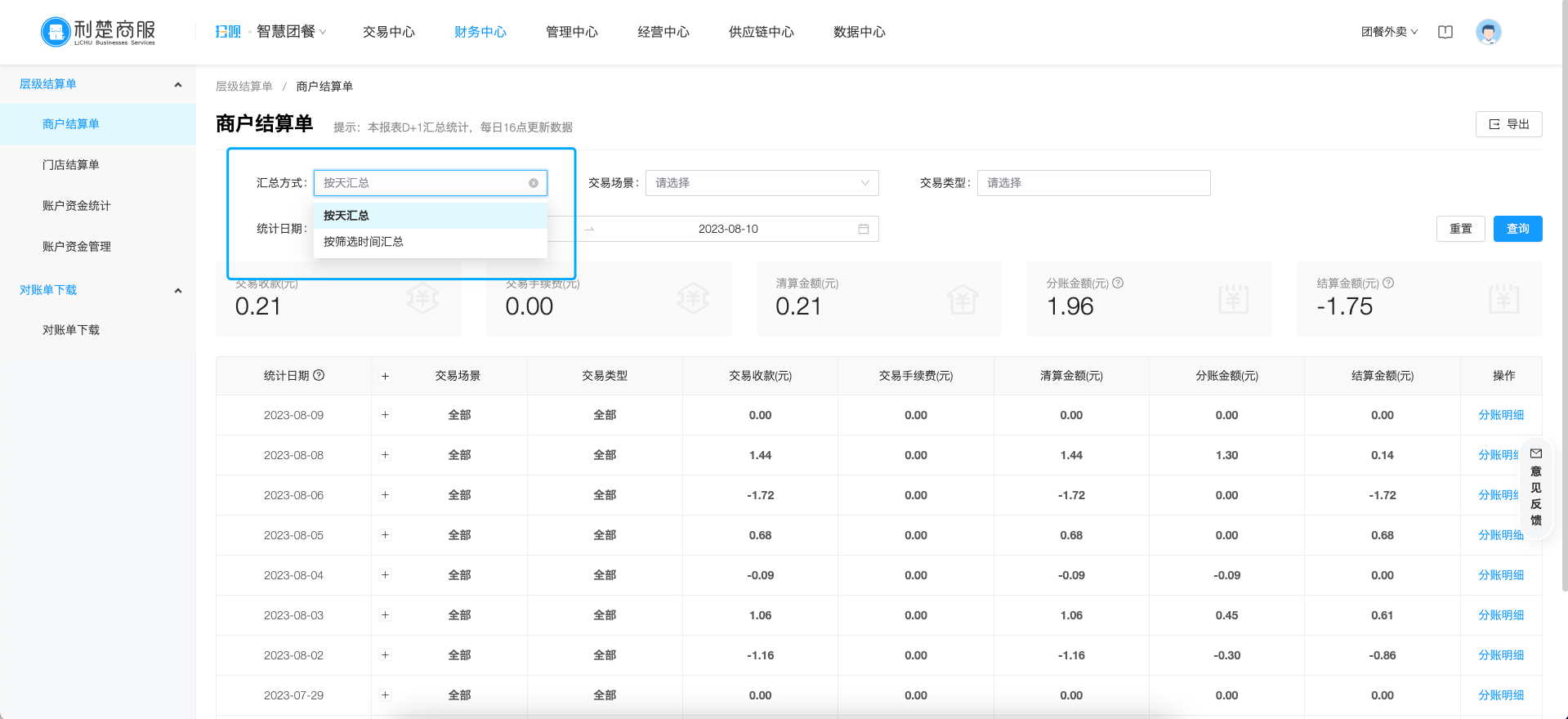Click the end date 2023-08-10 field
Viewport: 1568px width, 719px height.
click(728, 229)
